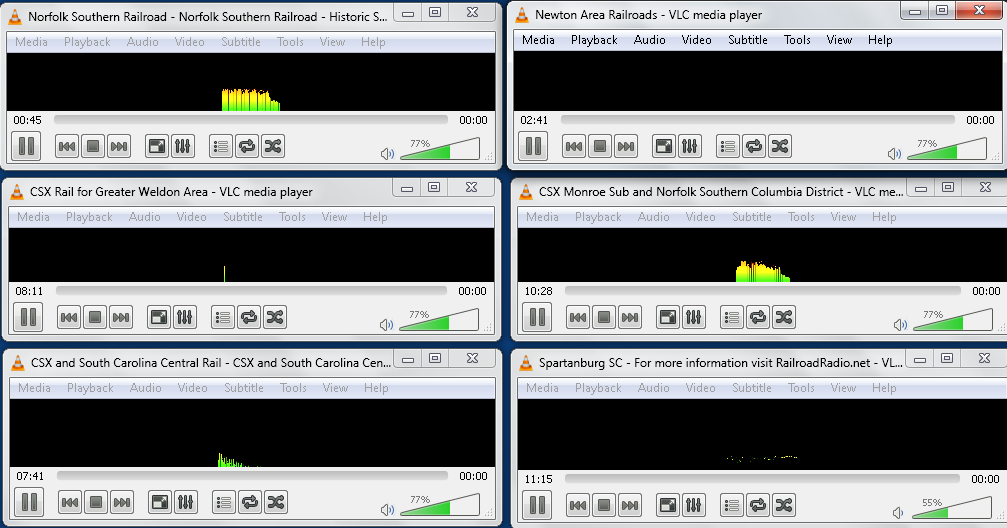Toggle loop mode in CSX Rail Greater Weldon window
1007x528 pixels.
[x=249, y=317]
